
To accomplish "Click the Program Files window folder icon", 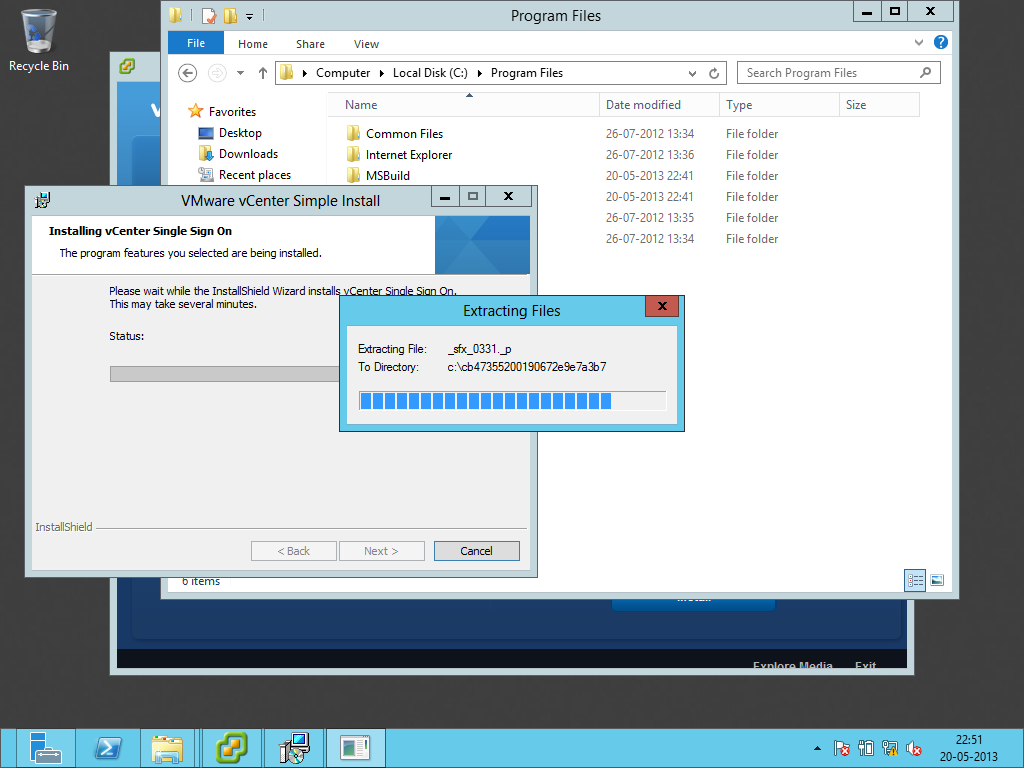I will point(175,16).
